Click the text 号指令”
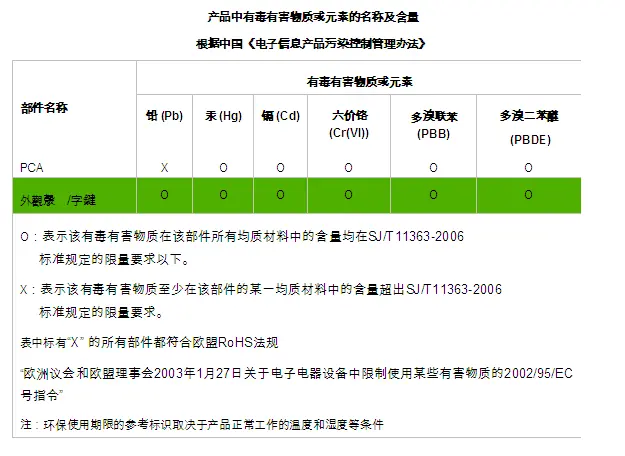Viewport: 625px width, 456px height. pyautogui.click(x=42, y=395)
